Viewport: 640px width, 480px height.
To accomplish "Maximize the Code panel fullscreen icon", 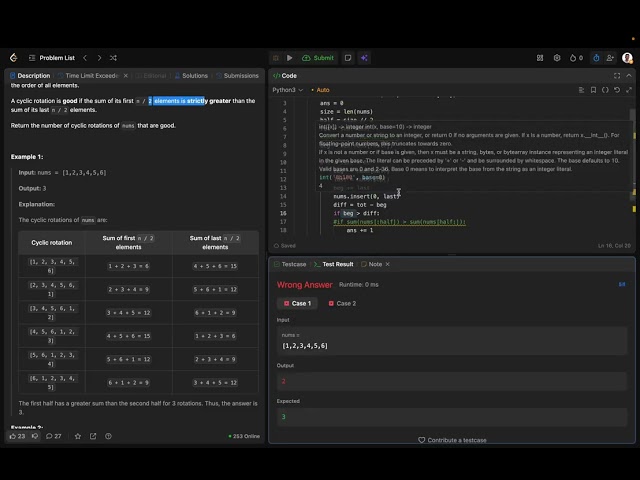I will pyautogui.click(x=617, y=76).
